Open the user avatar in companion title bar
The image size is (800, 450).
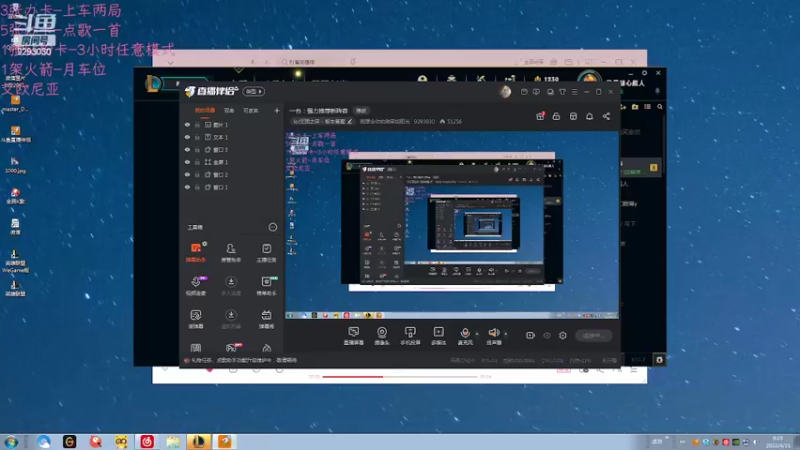[x=505, y=91]
